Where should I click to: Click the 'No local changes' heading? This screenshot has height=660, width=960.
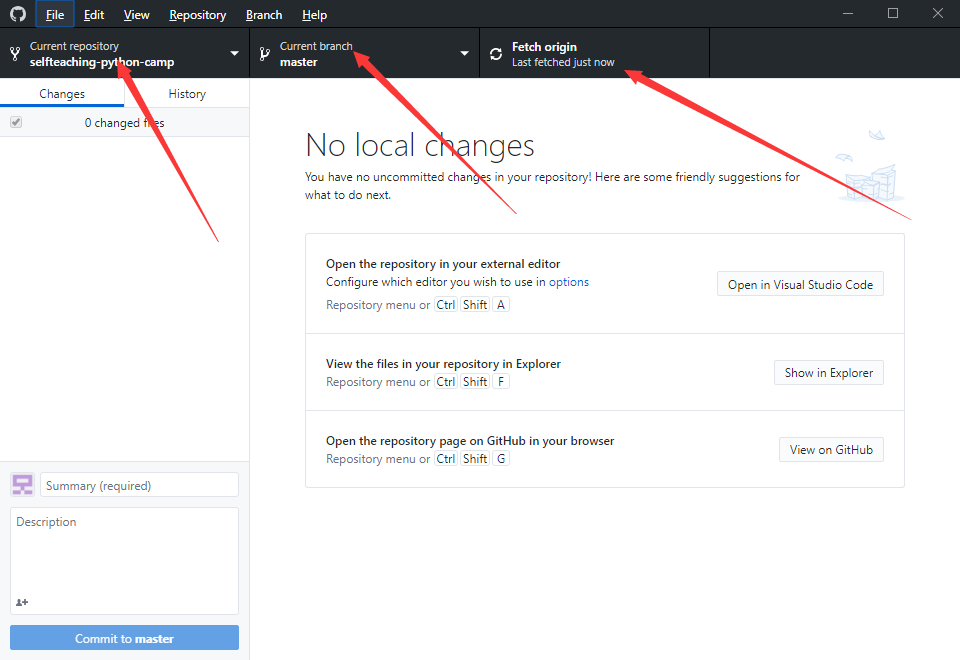click(420, 146)
